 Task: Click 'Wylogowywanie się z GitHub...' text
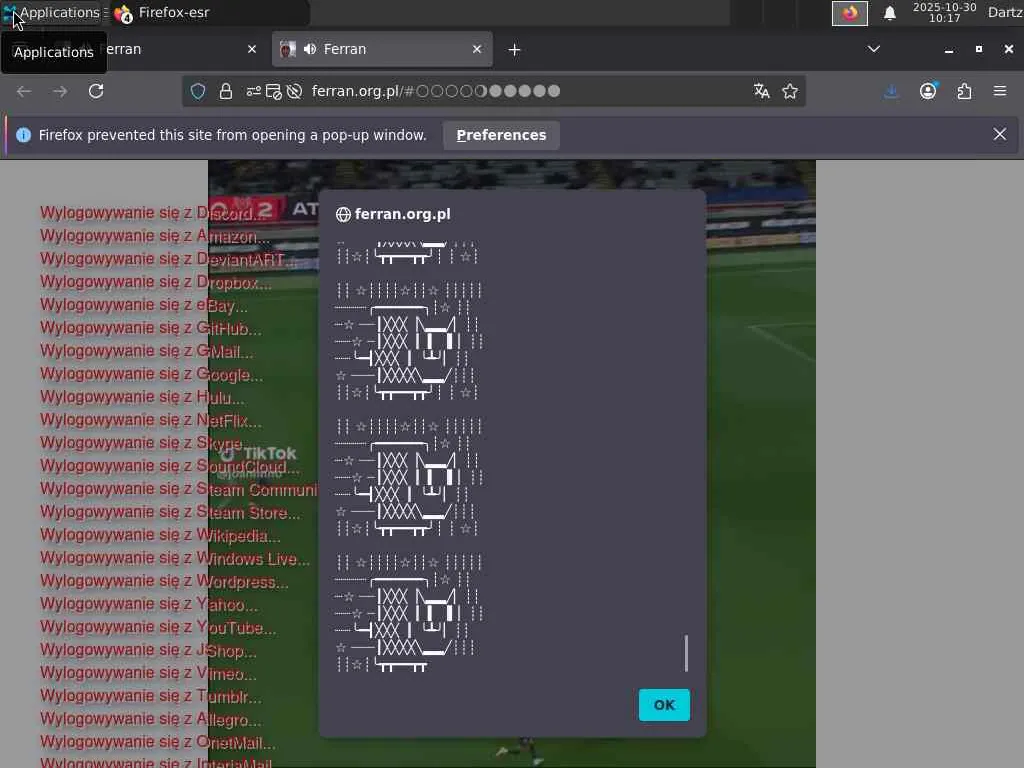pyautogui.click(x=151, y=328)
